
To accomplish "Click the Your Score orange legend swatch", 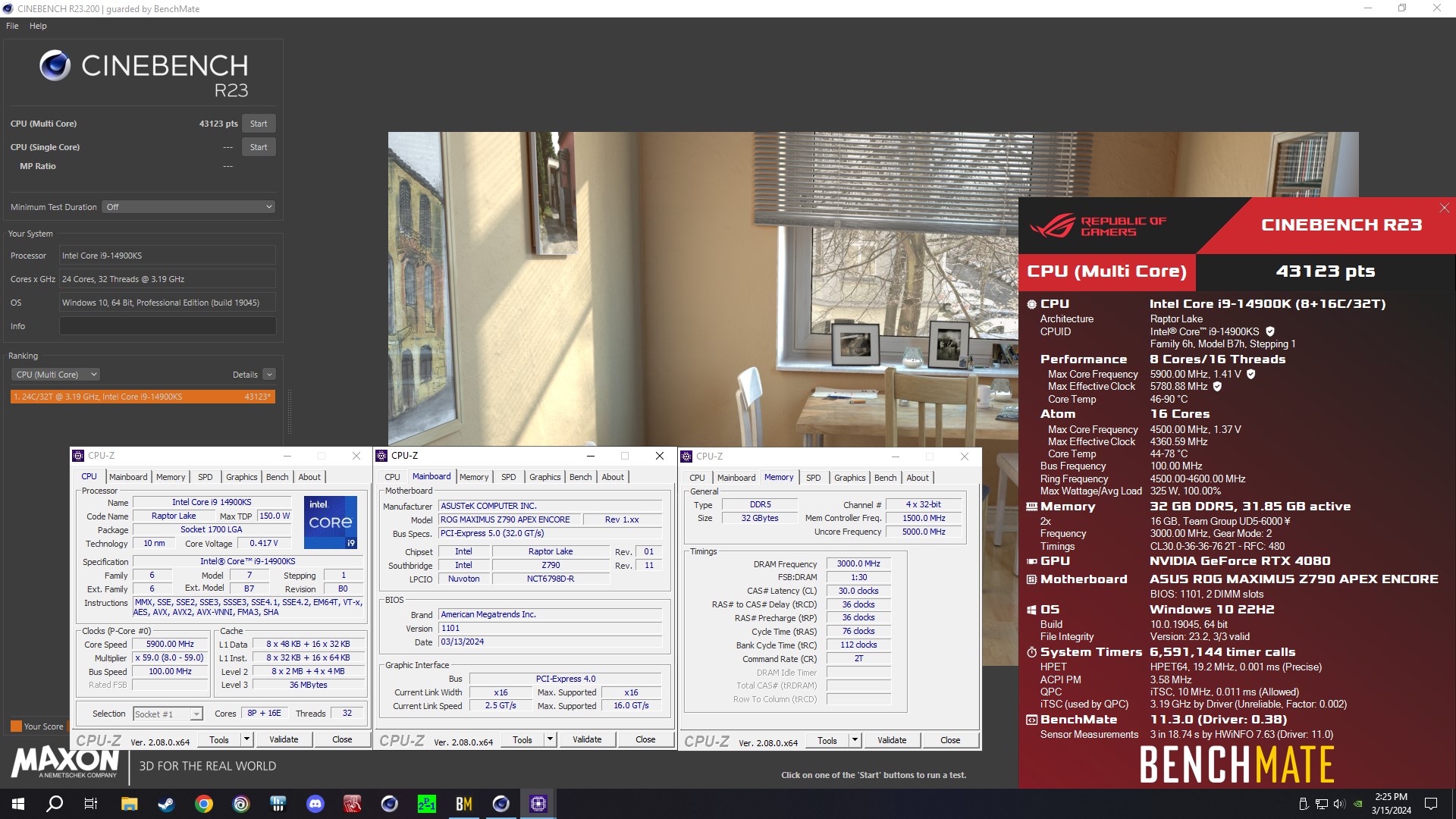I will point(16,726).
